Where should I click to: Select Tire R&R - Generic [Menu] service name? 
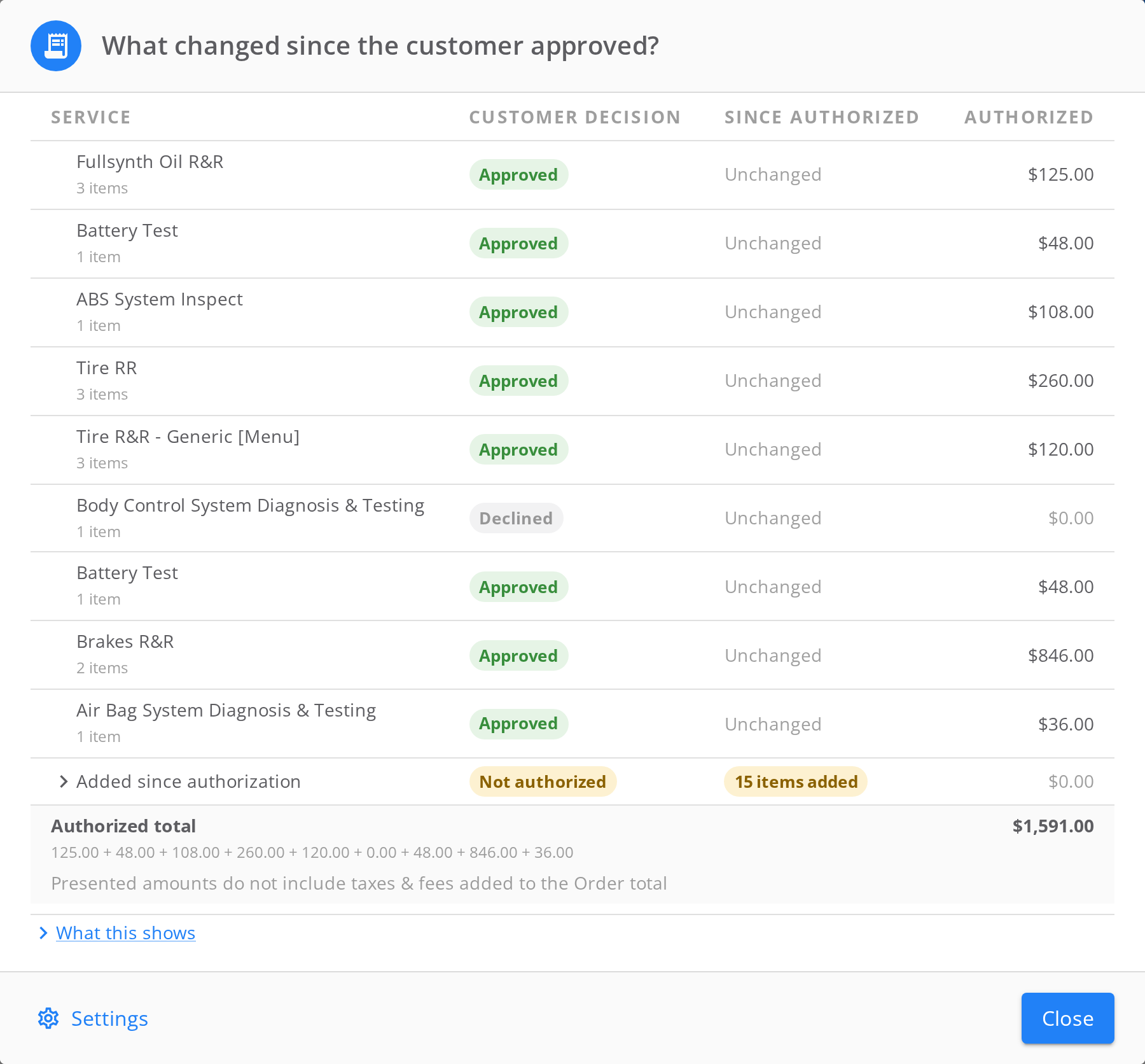point(188,437)
